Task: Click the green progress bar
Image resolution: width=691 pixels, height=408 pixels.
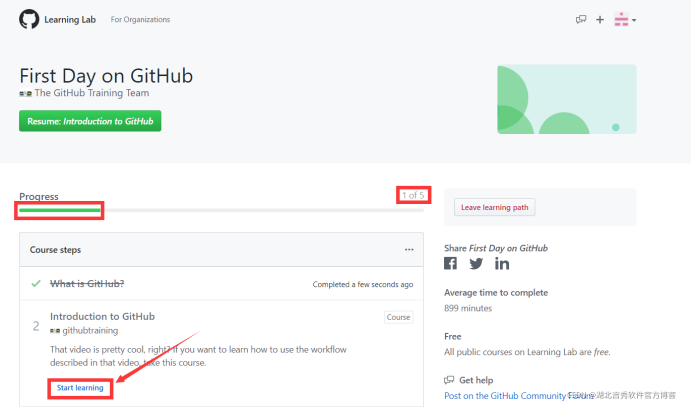Action: (x=59, y=211)
